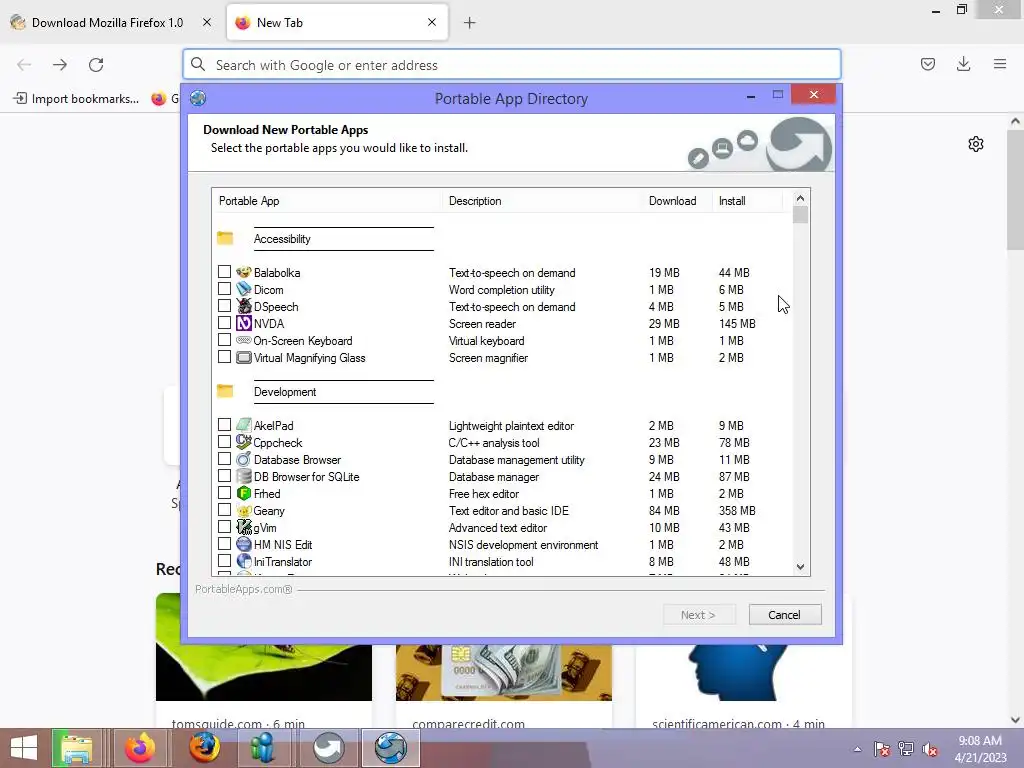Click the Portable App column header
This screenshot has width=1024, height=768.
327,201
